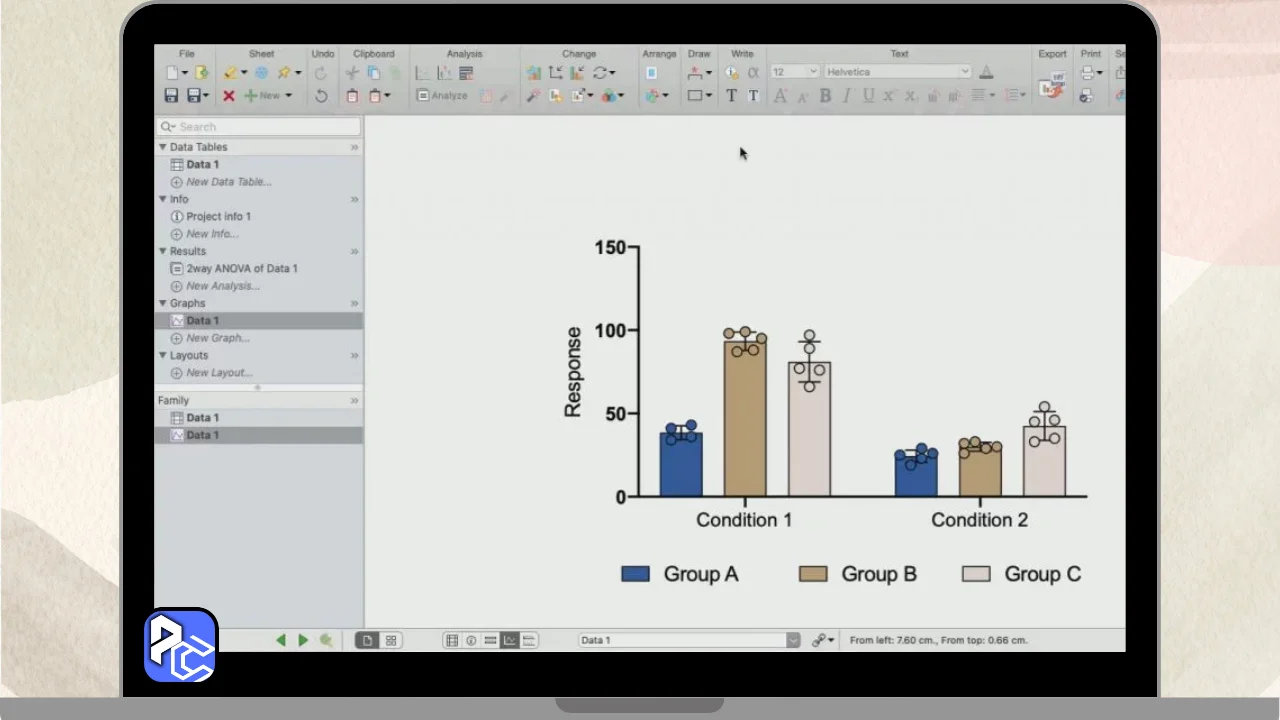Click in the navigator Search field

coord(259,127)
